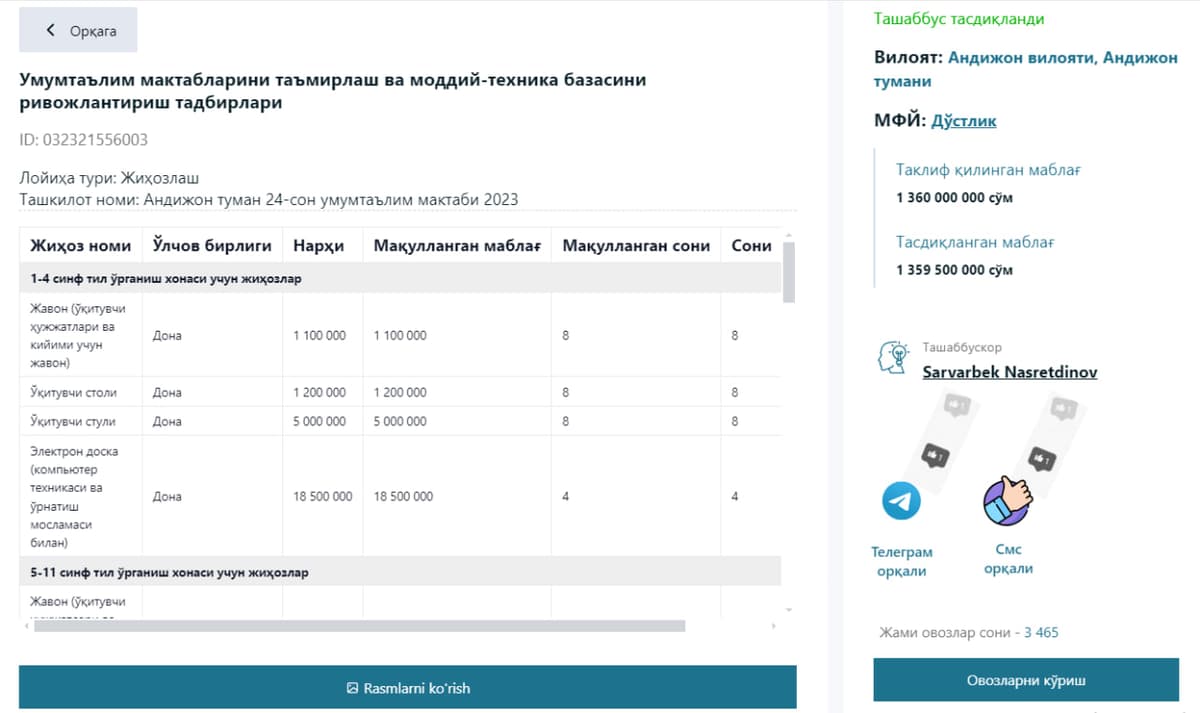The height and width of the screenshot is (713, 1200).
Task: Click the Telegram share icon
Action: click(901, 500)
